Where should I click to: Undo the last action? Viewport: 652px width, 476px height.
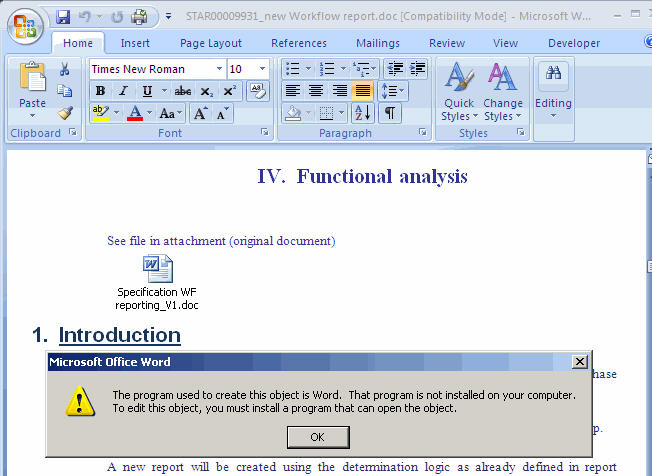click(x=85, y=17)
